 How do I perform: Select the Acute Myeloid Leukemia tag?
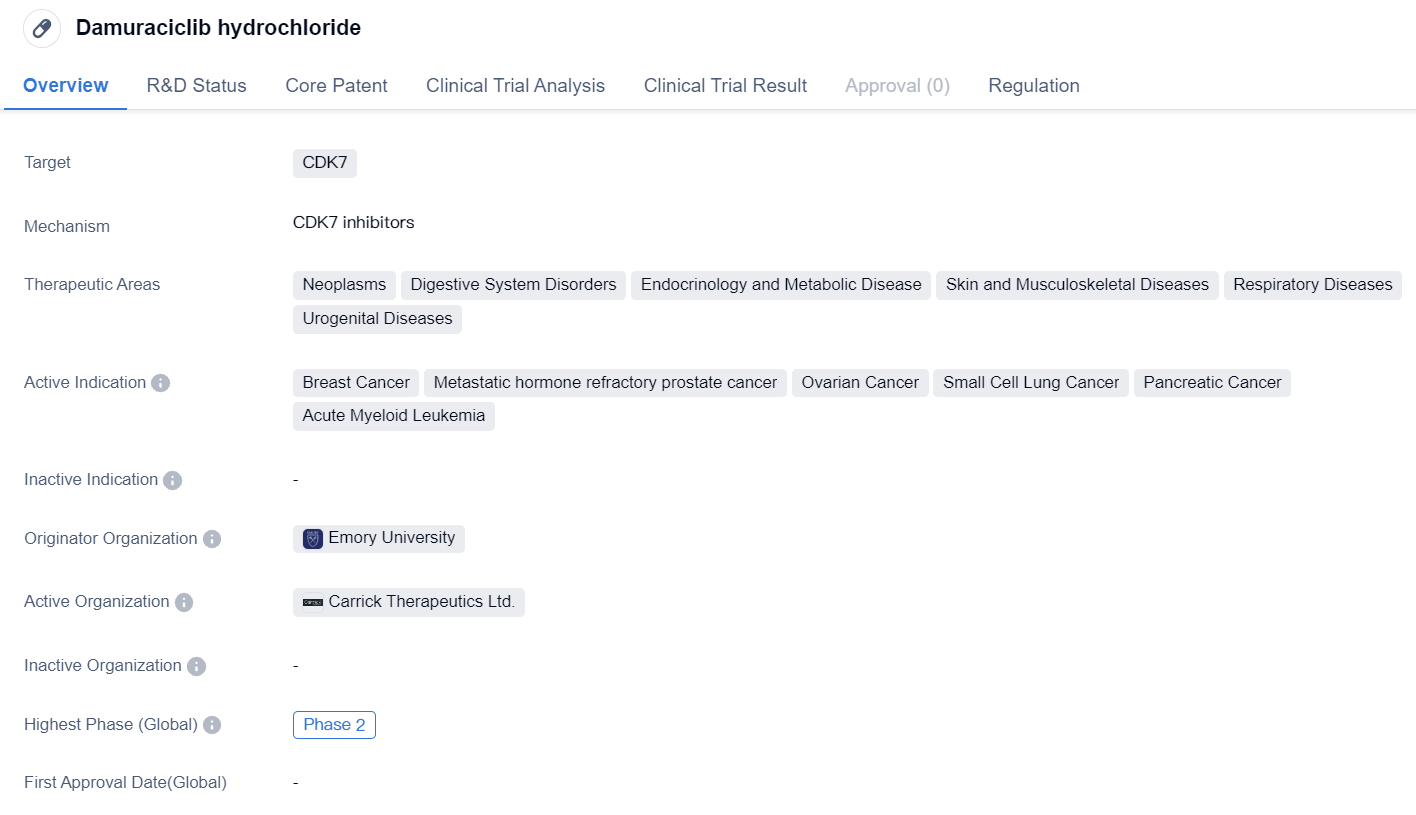pyautogui.click(x=393, y=416)
